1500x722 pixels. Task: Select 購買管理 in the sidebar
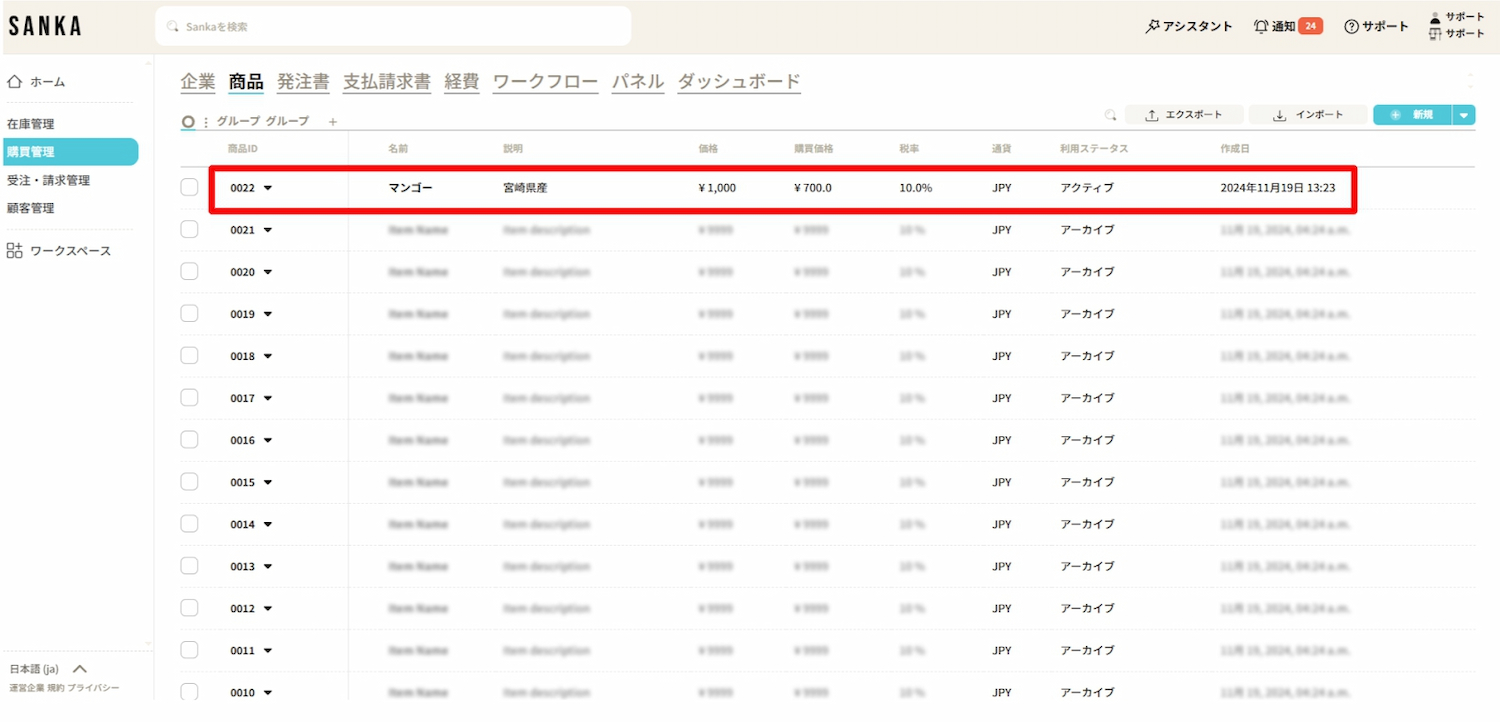tap(69, 152)
